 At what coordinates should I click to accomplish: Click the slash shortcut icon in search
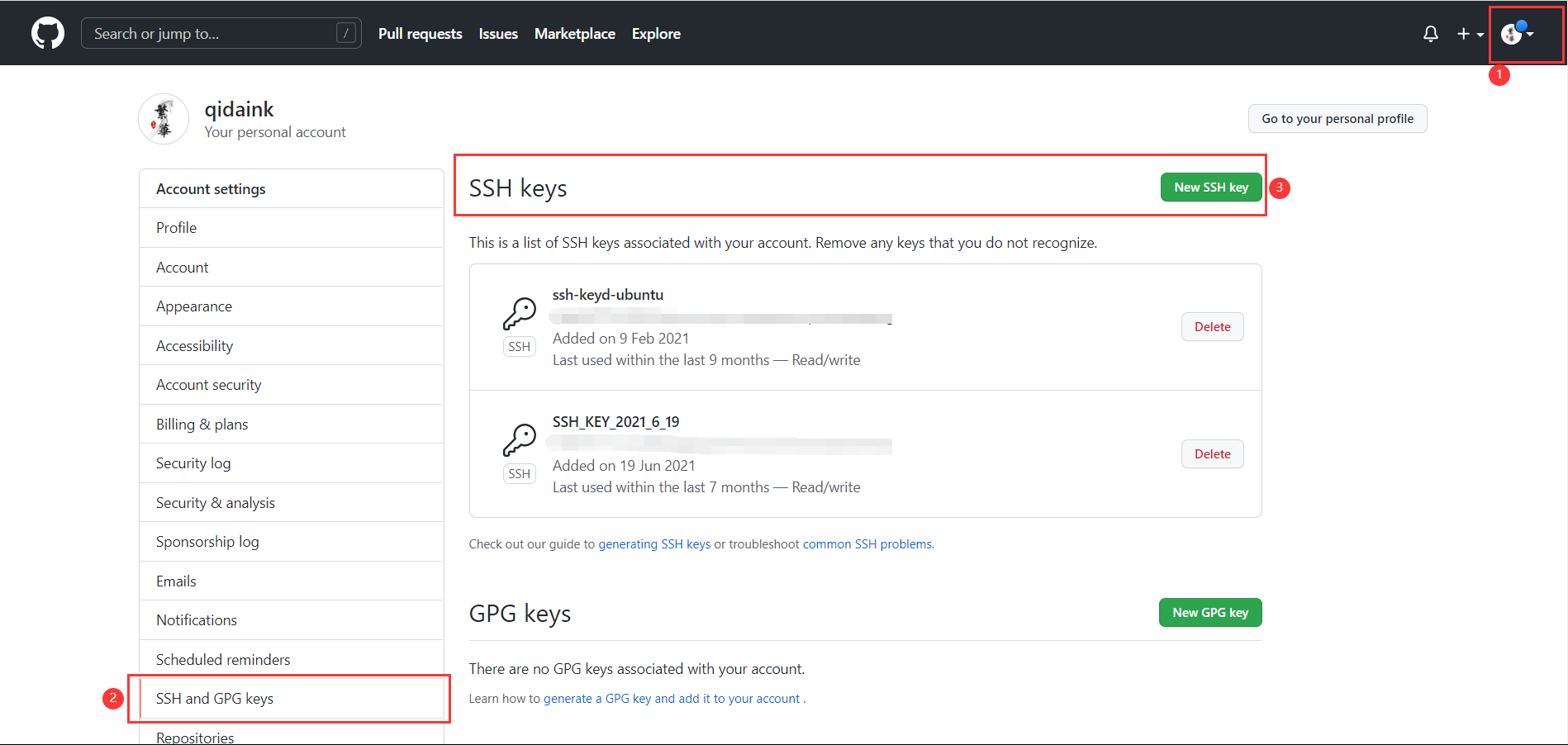[346, 33]
